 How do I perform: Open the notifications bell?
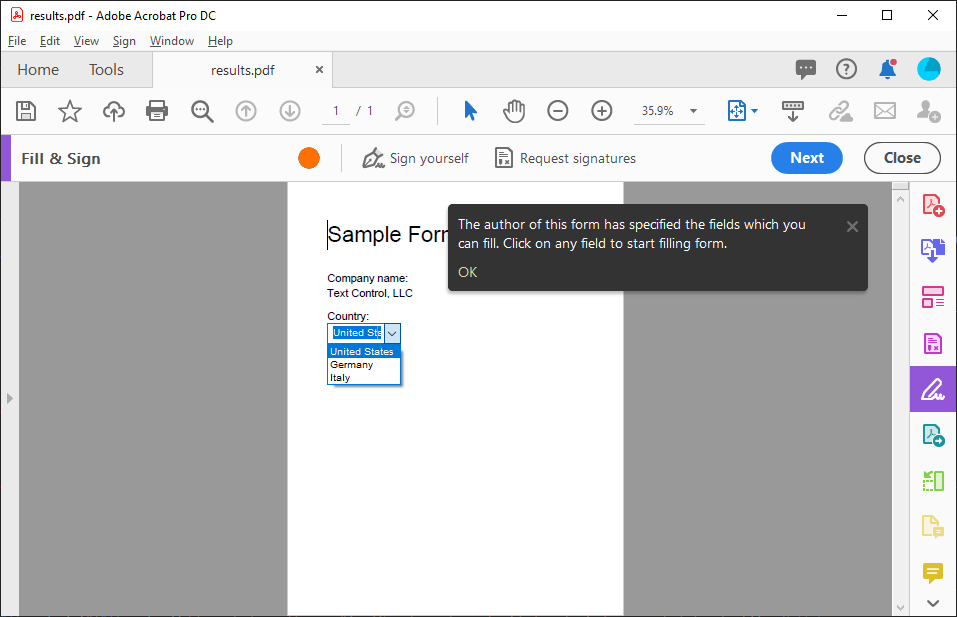tap(887, 69)
